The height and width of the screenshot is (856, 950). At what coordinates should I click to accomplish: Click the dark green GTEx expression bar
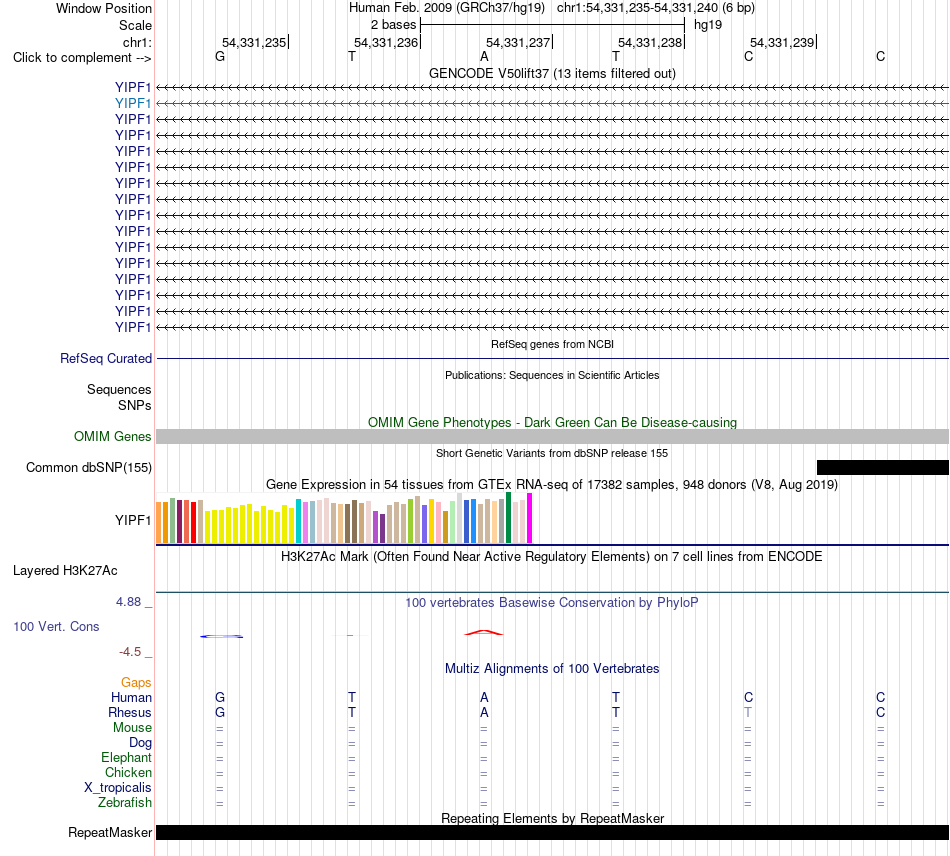508,517
